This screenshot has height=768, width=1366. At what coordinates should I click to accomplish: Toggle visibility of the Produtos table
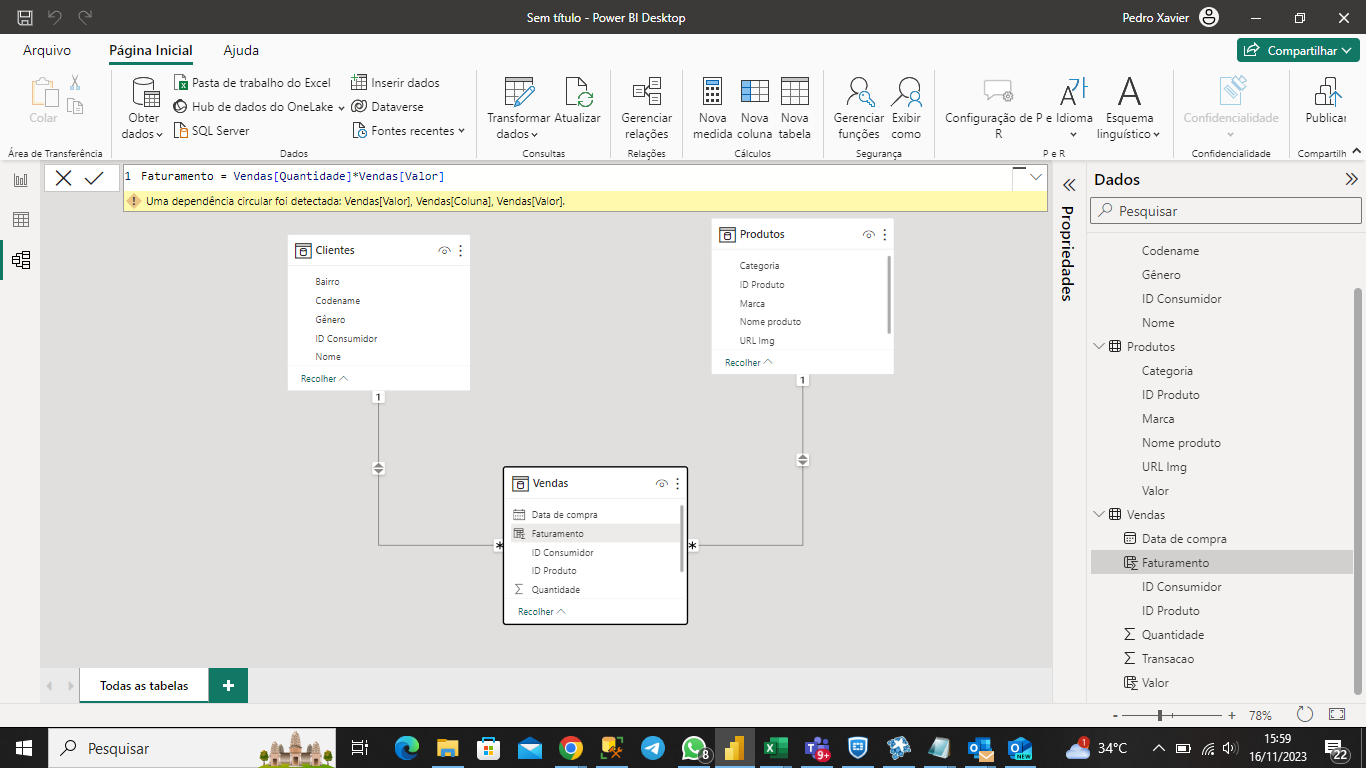coord(868,235)
